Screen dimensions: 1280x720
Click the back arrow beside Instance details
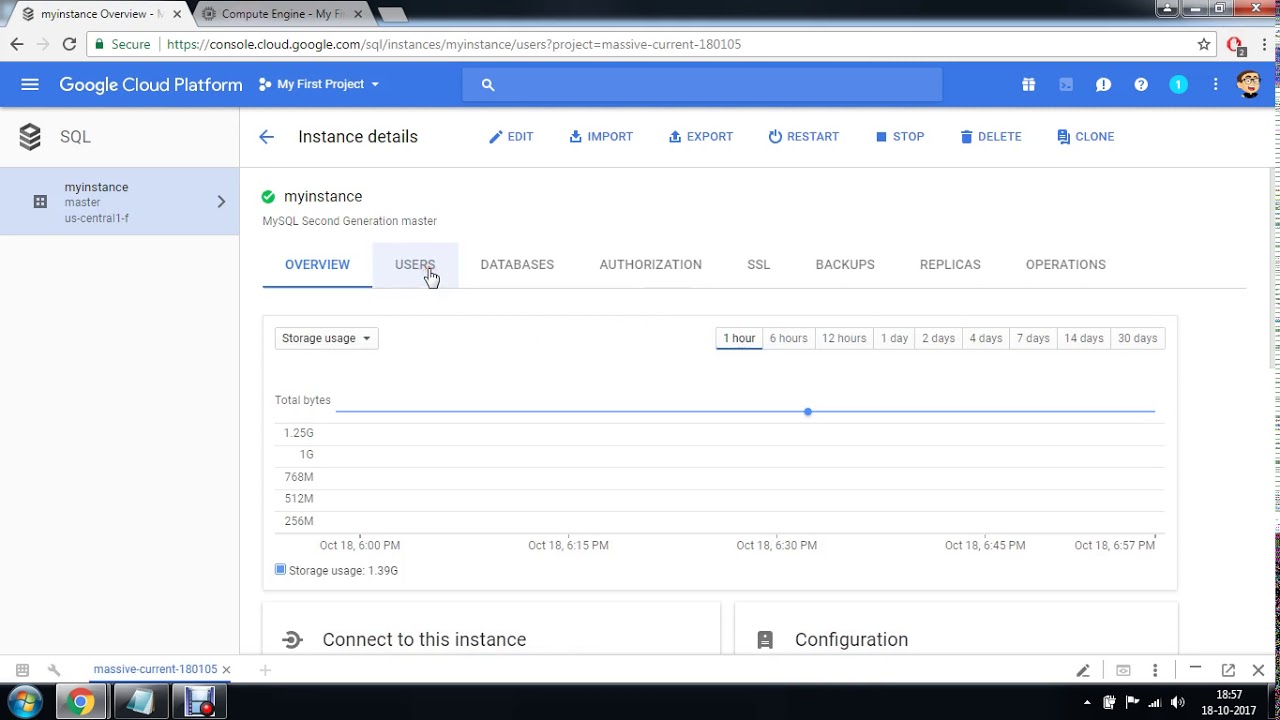(x=266, y=137)
